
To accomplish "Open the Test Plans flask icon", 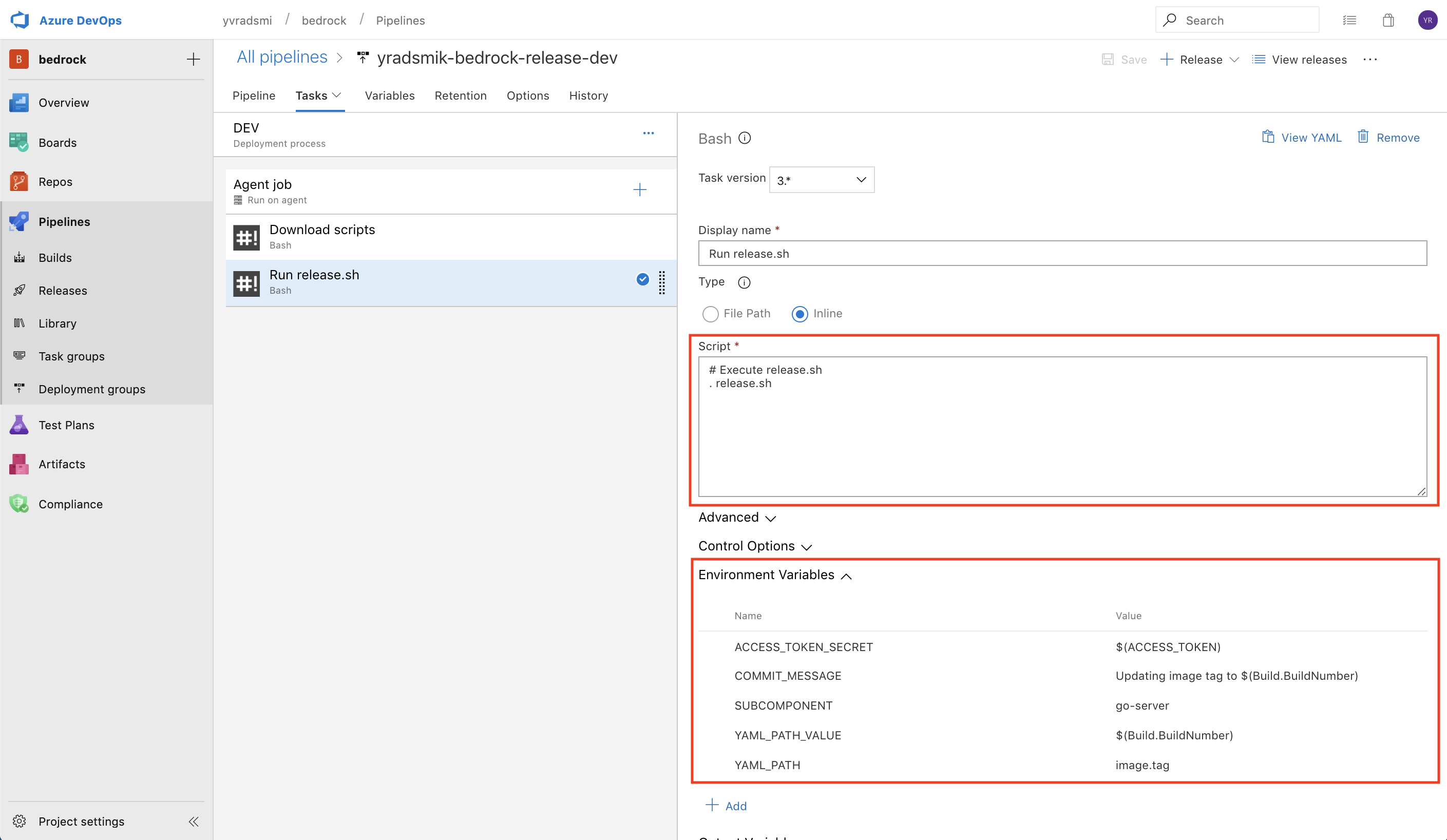I will tap(19, 425).
